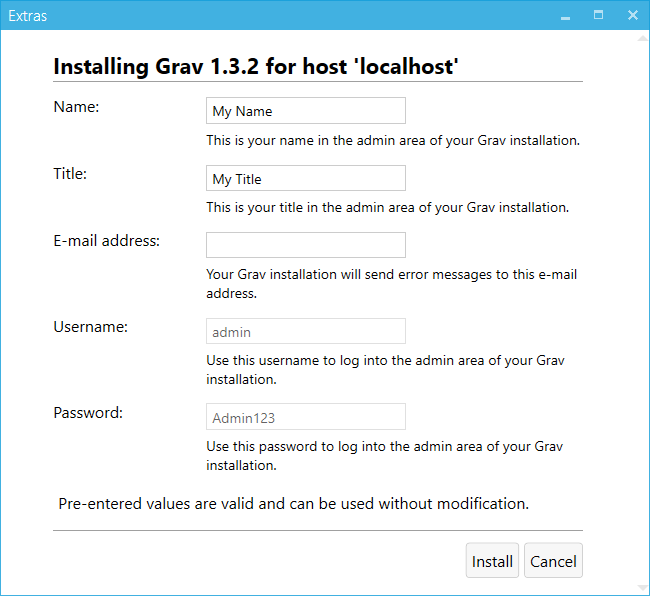The height and width of the screenshot is (598, 653).
Task: Select the Title input field
Action: (307, 179)
